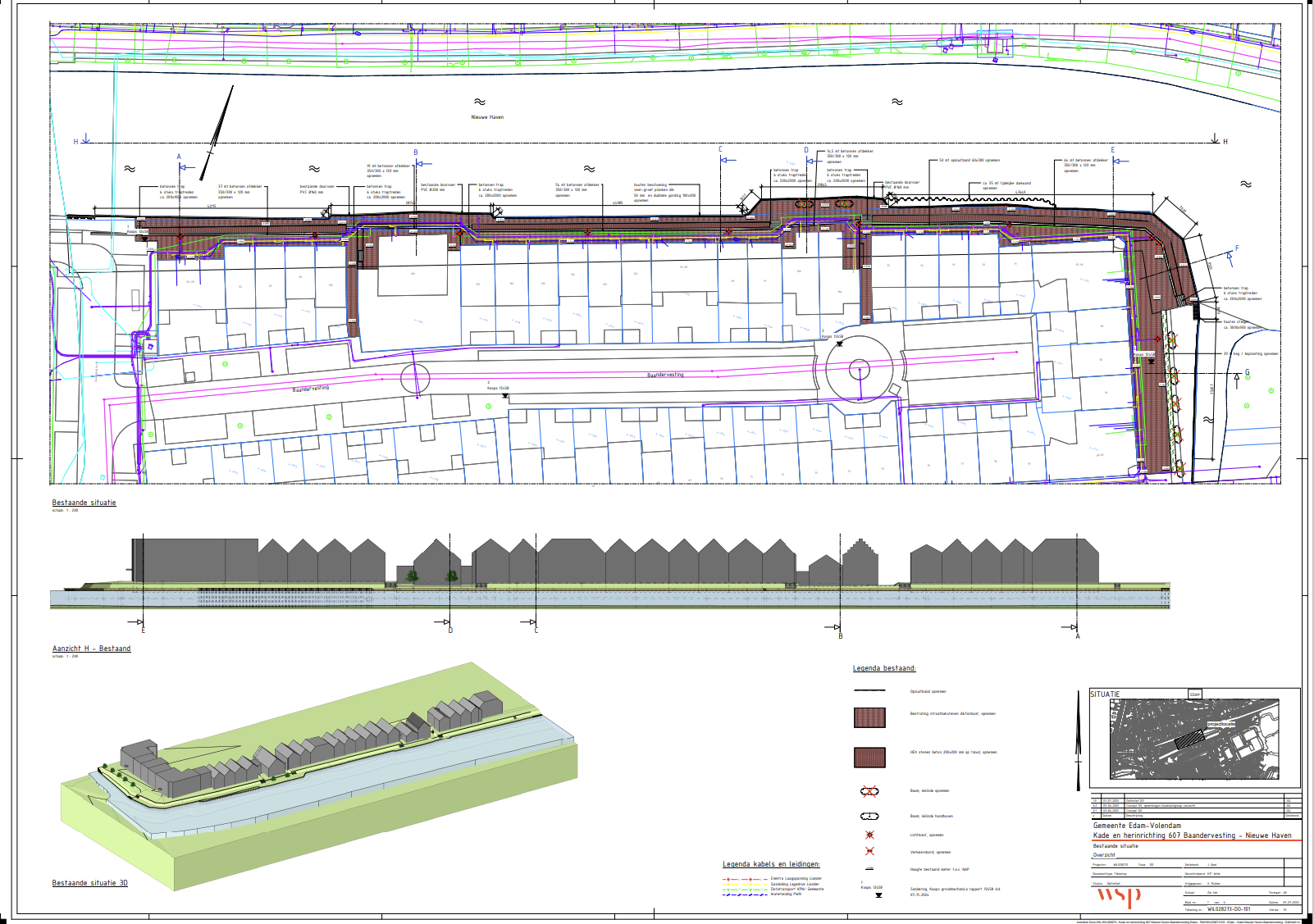Click the 'EDAM' box on situation map
Screen dimensions: 1314x924
[1195, 694]
